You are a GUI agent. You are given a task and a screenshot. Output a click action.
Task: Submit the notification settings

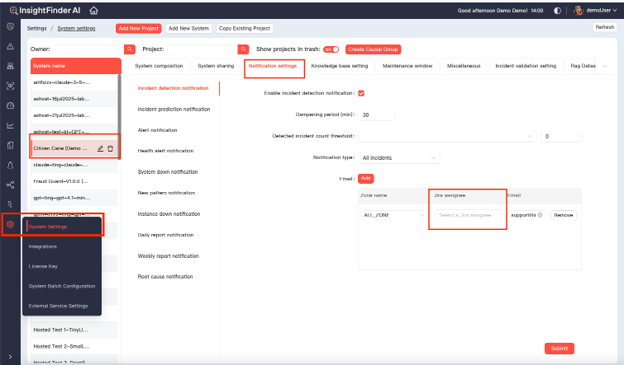[559, 348]
